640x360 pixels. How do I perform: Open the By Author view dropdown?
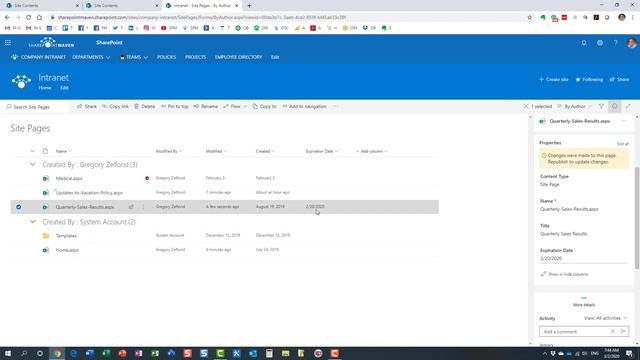tap(575, 107)
